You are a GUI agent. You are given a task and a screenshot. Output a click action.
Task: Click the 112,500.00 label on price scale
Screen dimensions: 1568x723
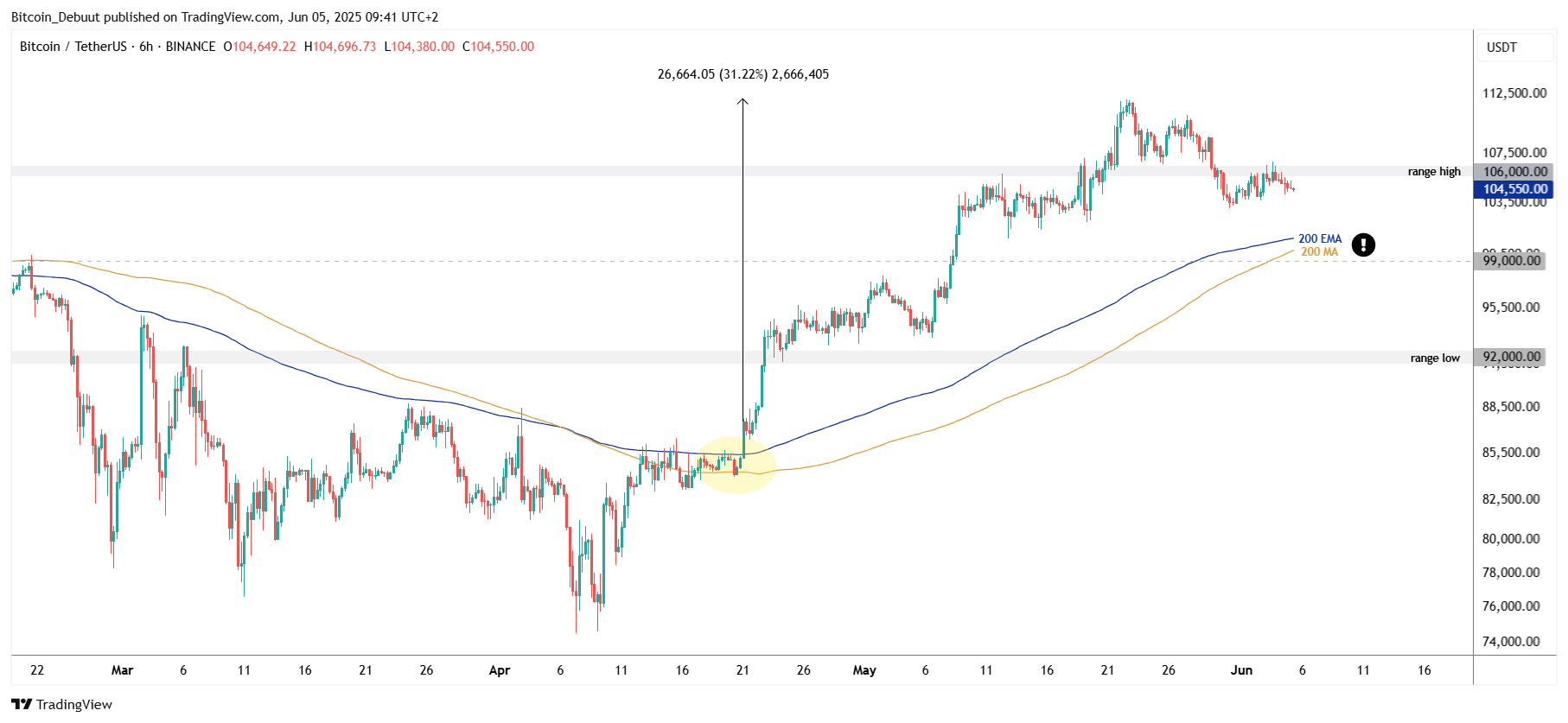(1514, 93)
